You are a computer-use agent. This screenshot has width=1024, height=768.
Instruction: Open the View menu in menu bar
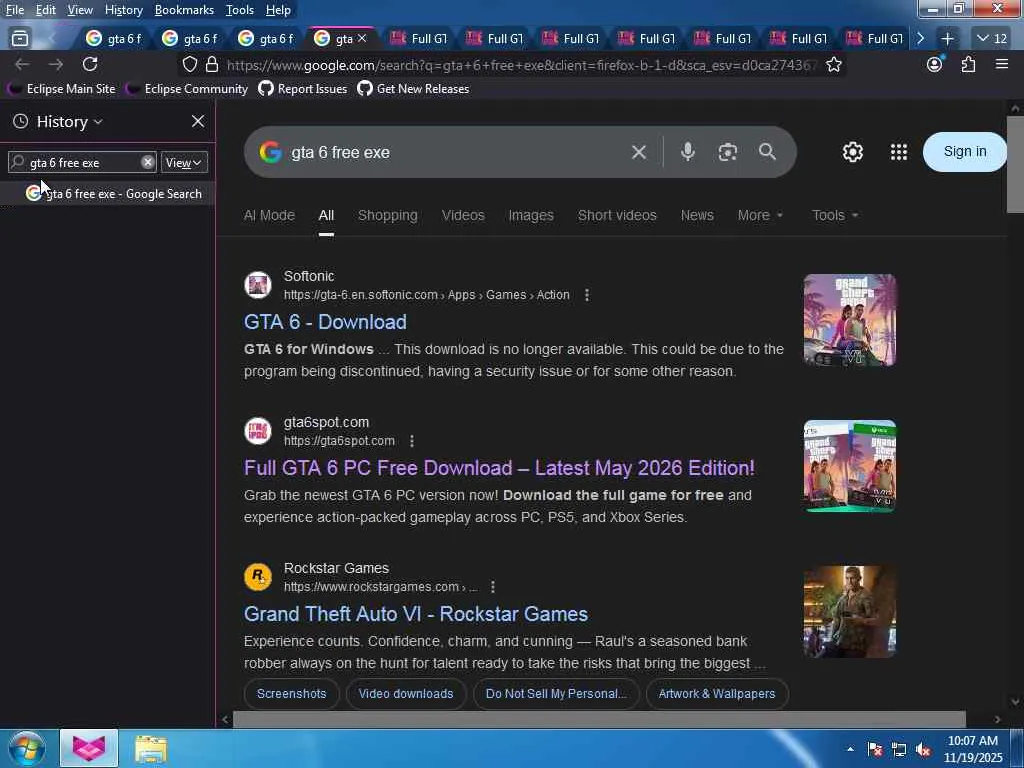(80, 10)
